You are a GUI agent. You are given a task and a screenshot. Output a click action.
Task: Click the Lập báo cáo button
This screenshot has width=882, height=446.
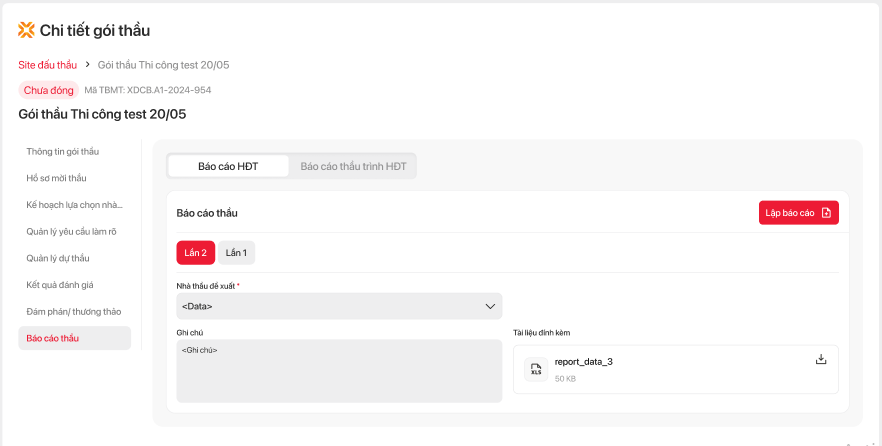[798, 213]
